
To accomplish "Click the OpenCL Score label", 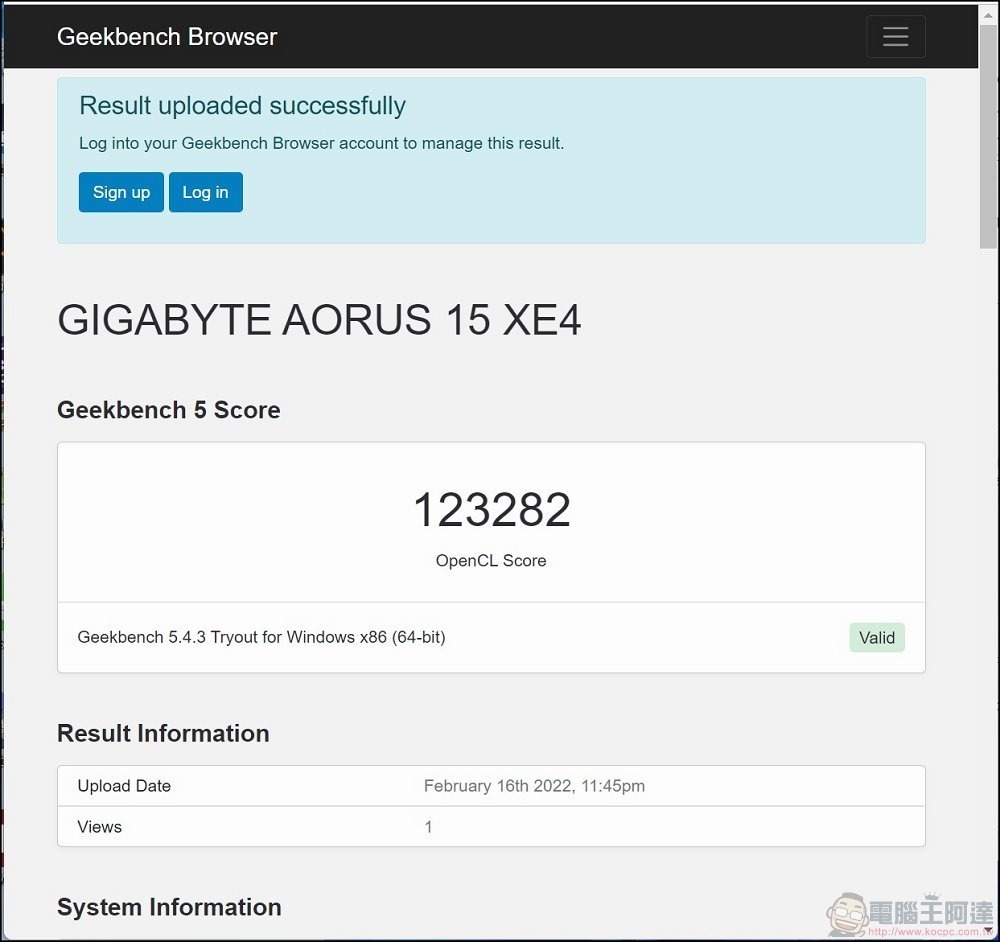I will tap(491, 560).
